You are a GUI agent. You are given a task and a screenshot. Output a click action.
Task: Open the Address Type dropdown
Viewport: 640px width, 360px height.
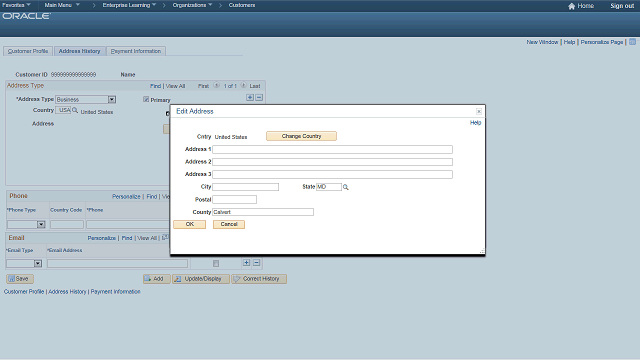click(111, 100)
